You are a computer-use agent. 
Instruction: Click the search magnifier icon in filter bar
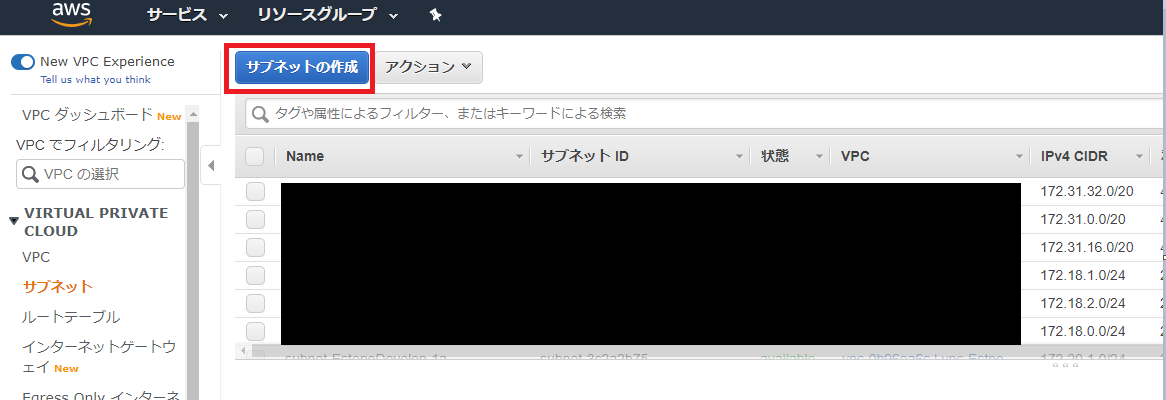[260, 114]
